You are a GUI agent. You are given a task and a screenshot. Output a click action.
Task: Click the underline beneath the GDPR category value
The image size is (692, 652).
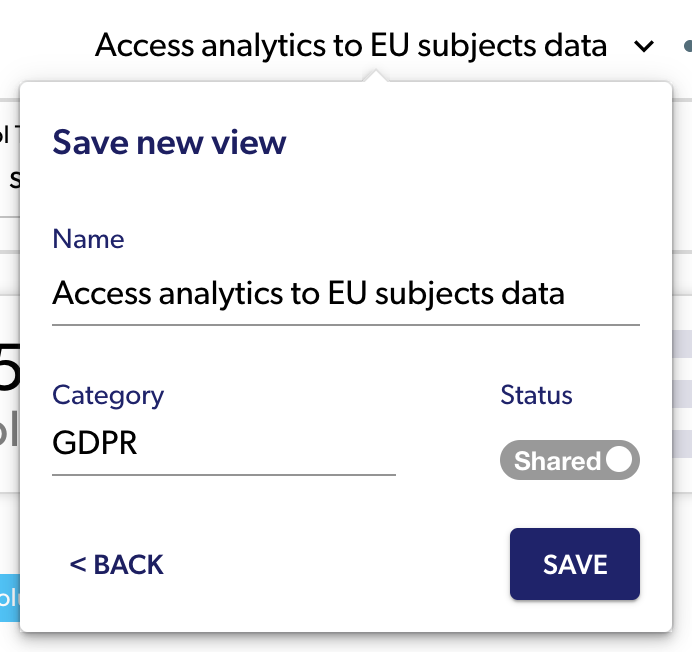223,474
